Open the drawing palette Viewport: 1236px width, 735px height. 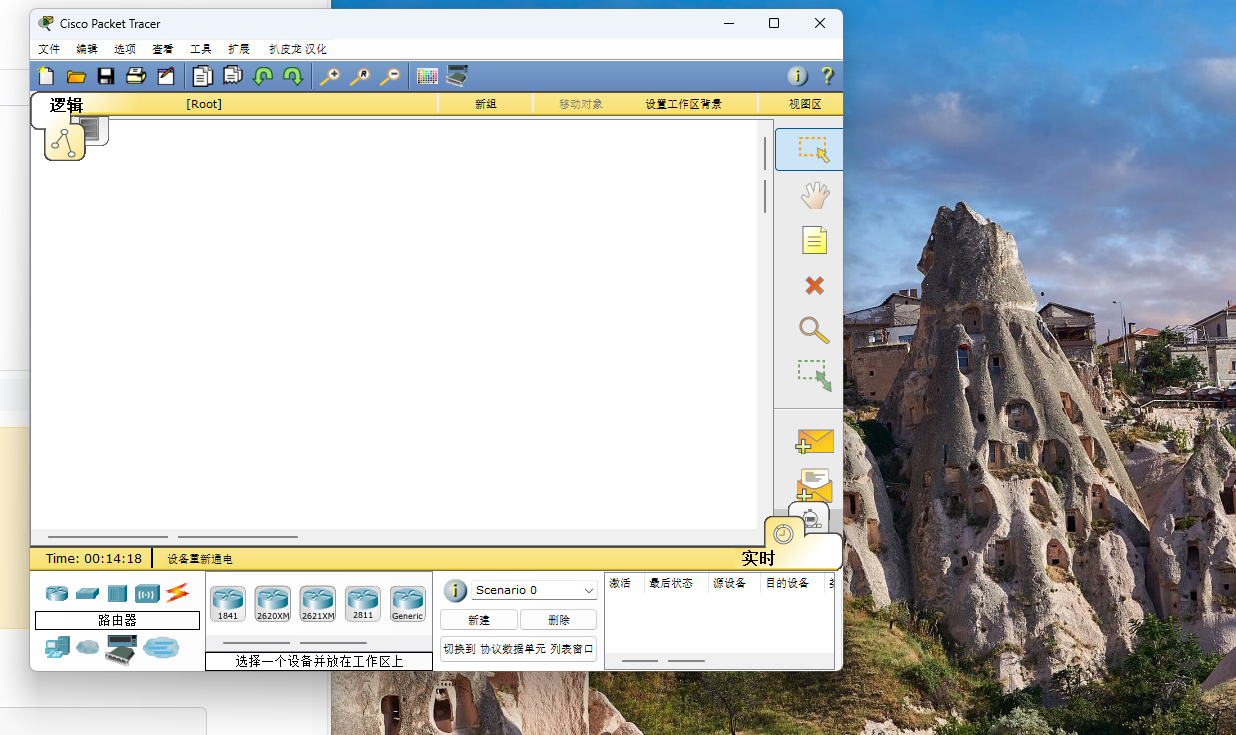click(x=427, y=76)
